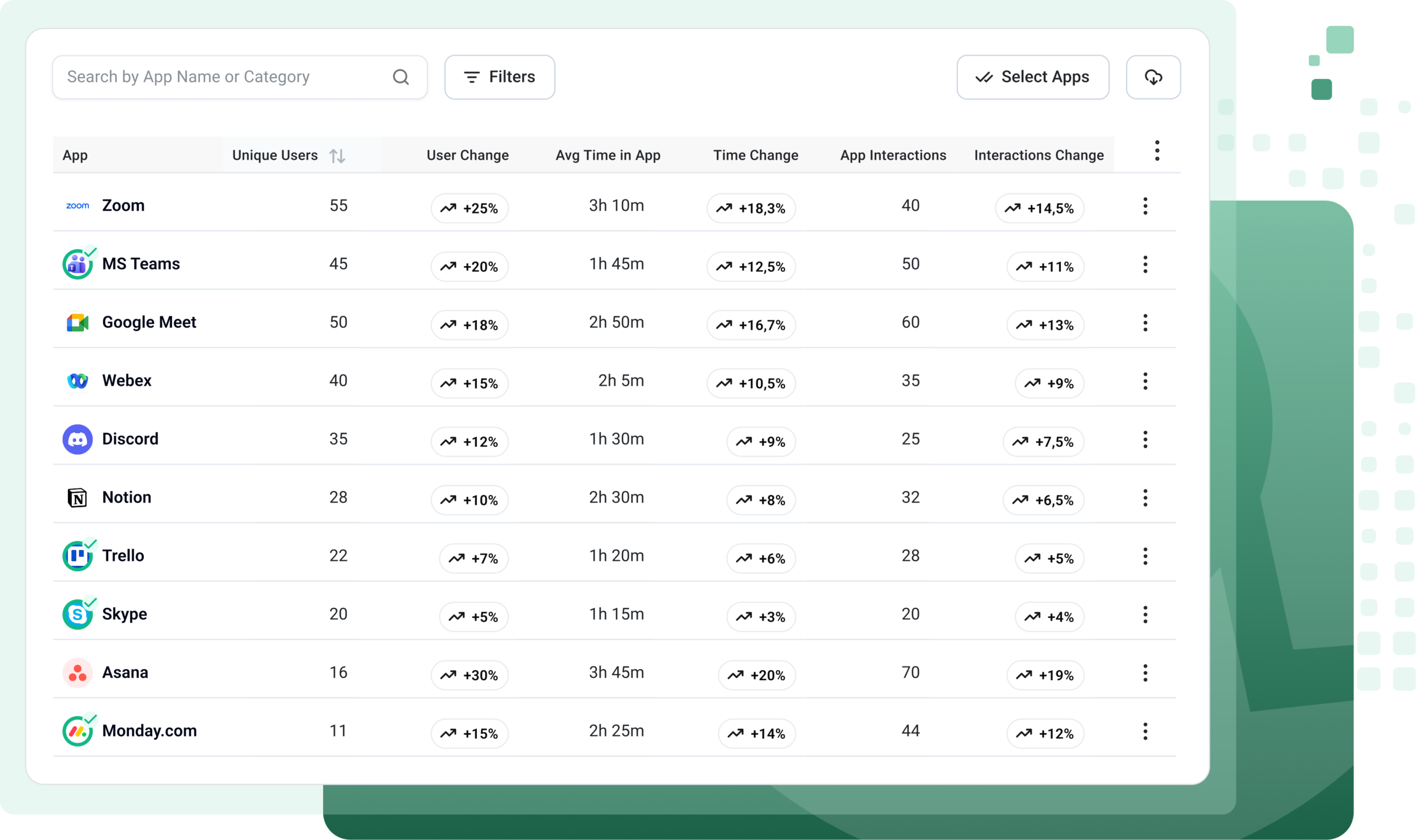
Task: Click the Notion app icon
Action: coord(77,498)
